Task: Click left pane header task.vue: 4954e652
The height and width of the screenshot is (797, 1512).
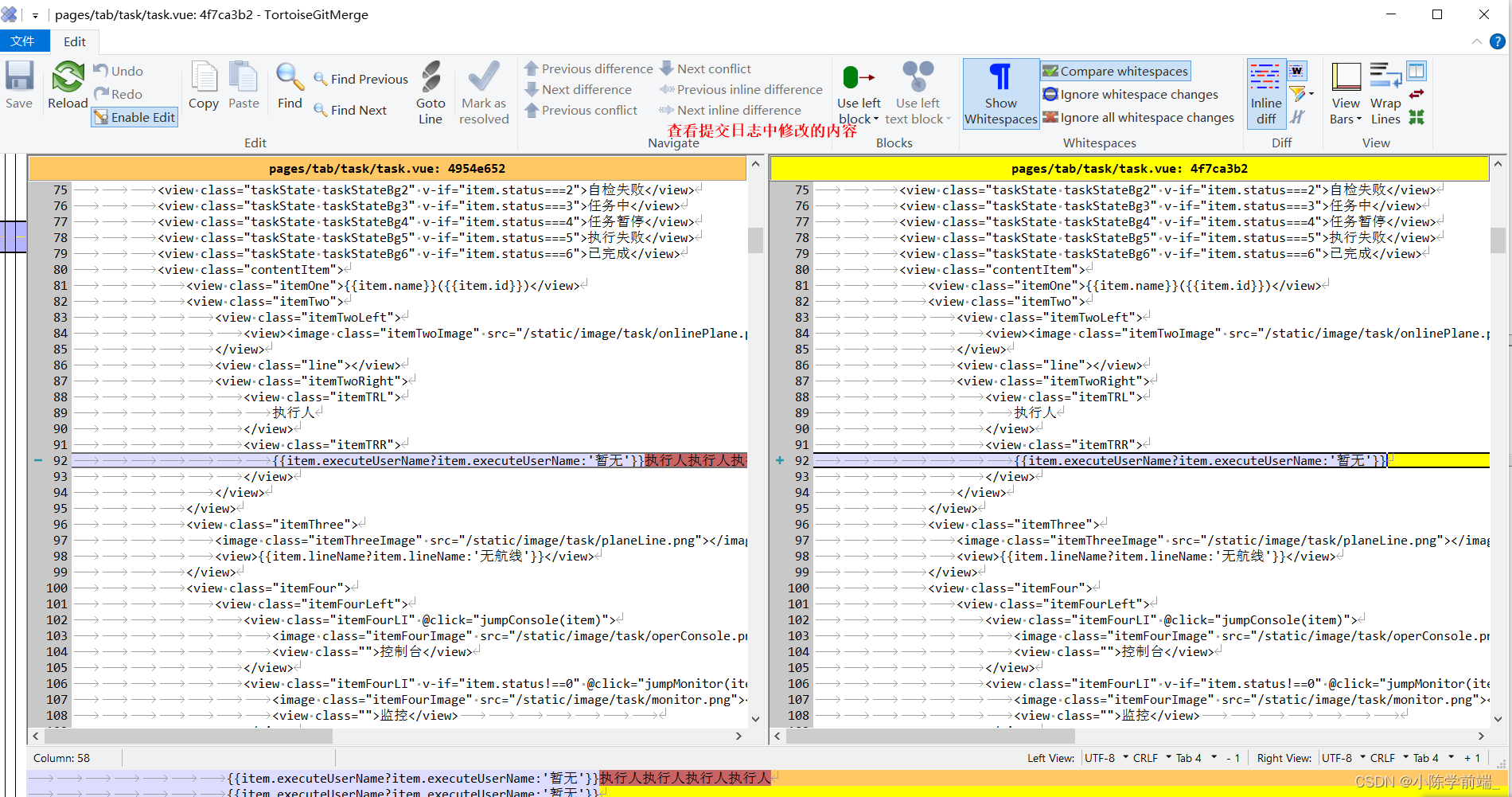Action: click(x=387, y=168)
